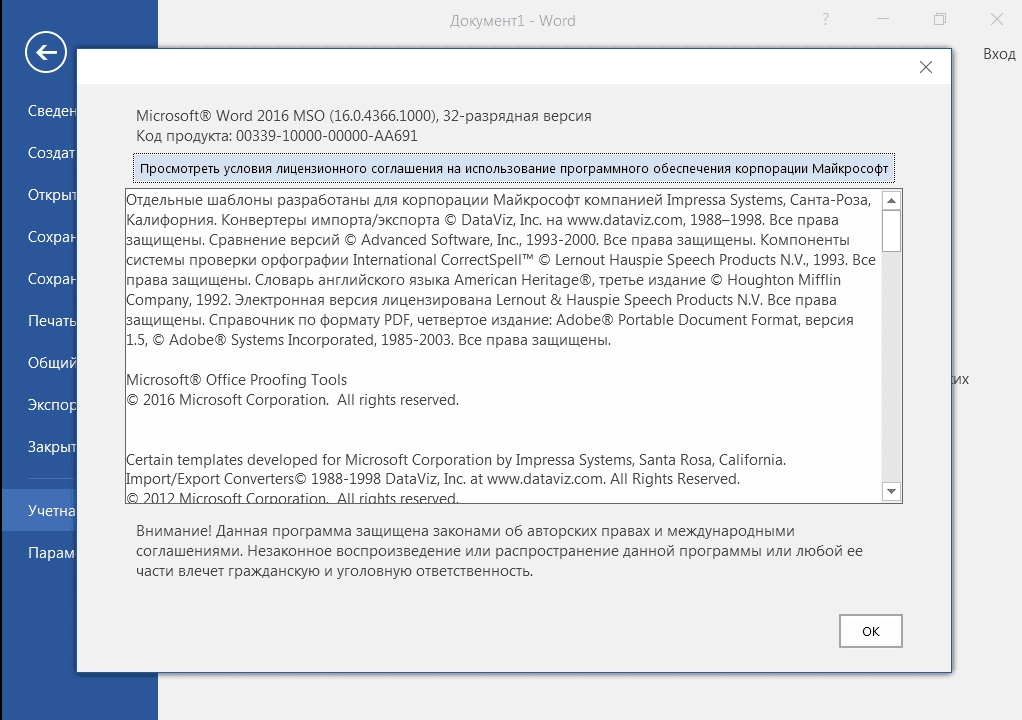Viewport: 1022px width, 720px height.
Task: Click the 'Внимание! Данная программа защищена' warning text
Action: tap(499, 551)
